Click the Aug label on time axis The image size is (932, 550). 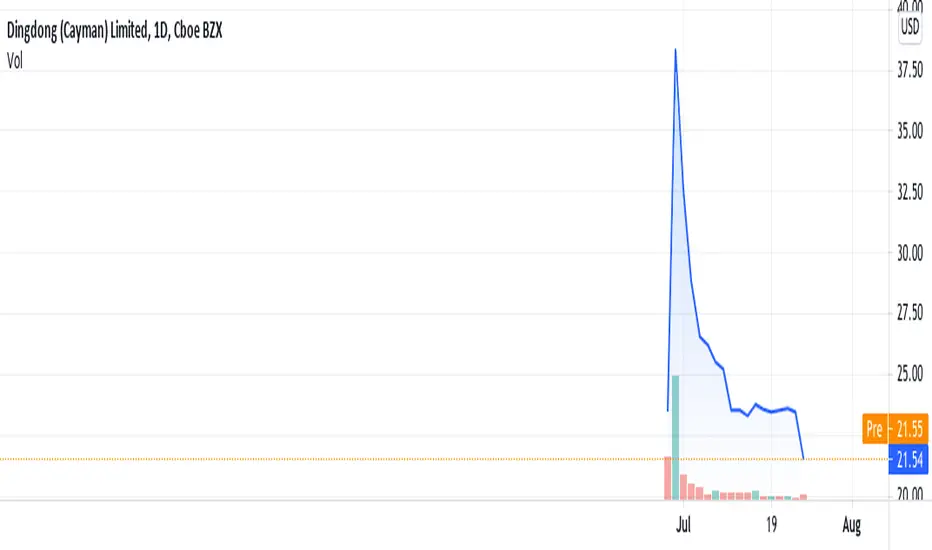[852, 524]
